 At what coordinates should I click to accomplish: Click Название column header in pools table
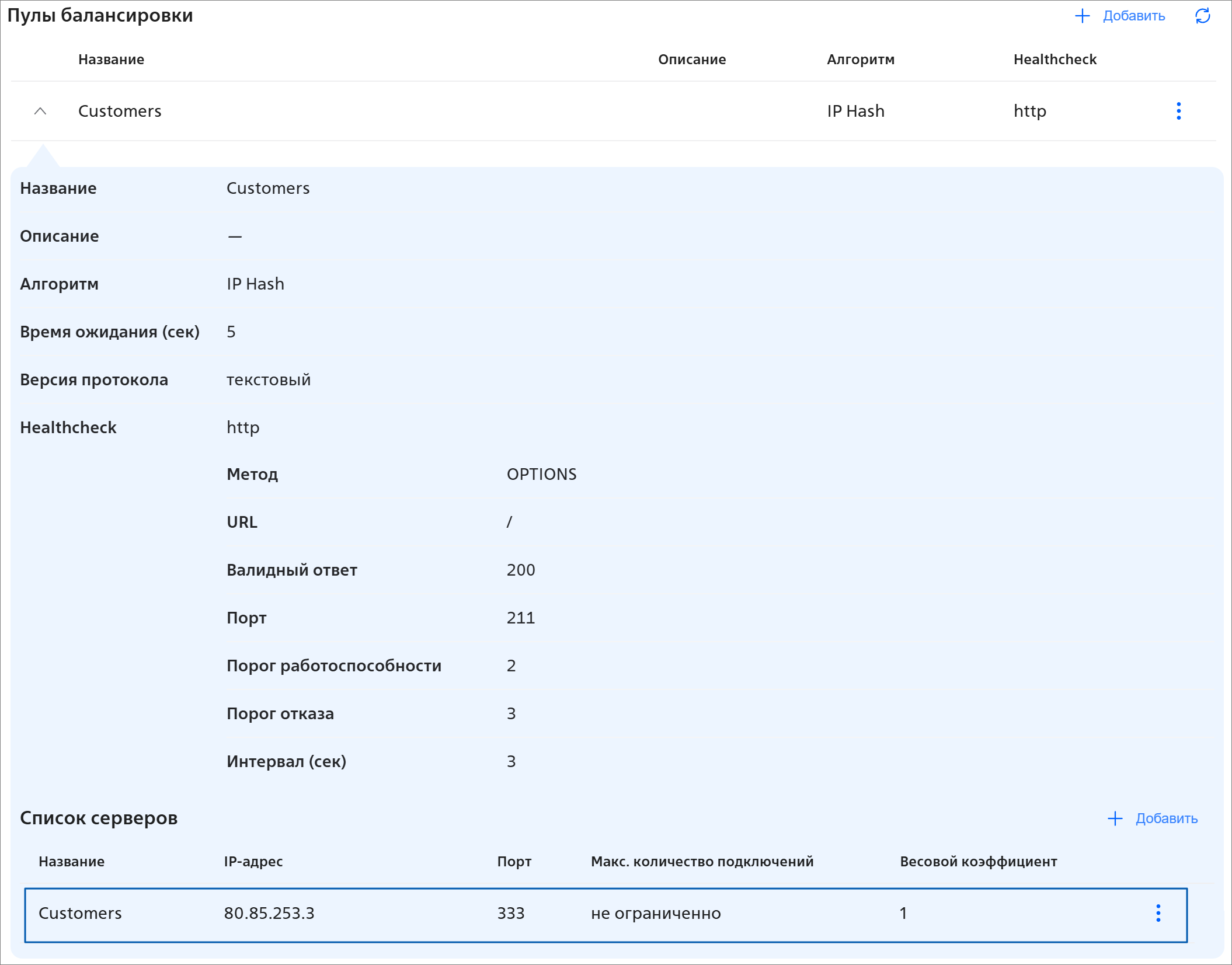click(x=111, y=60)
